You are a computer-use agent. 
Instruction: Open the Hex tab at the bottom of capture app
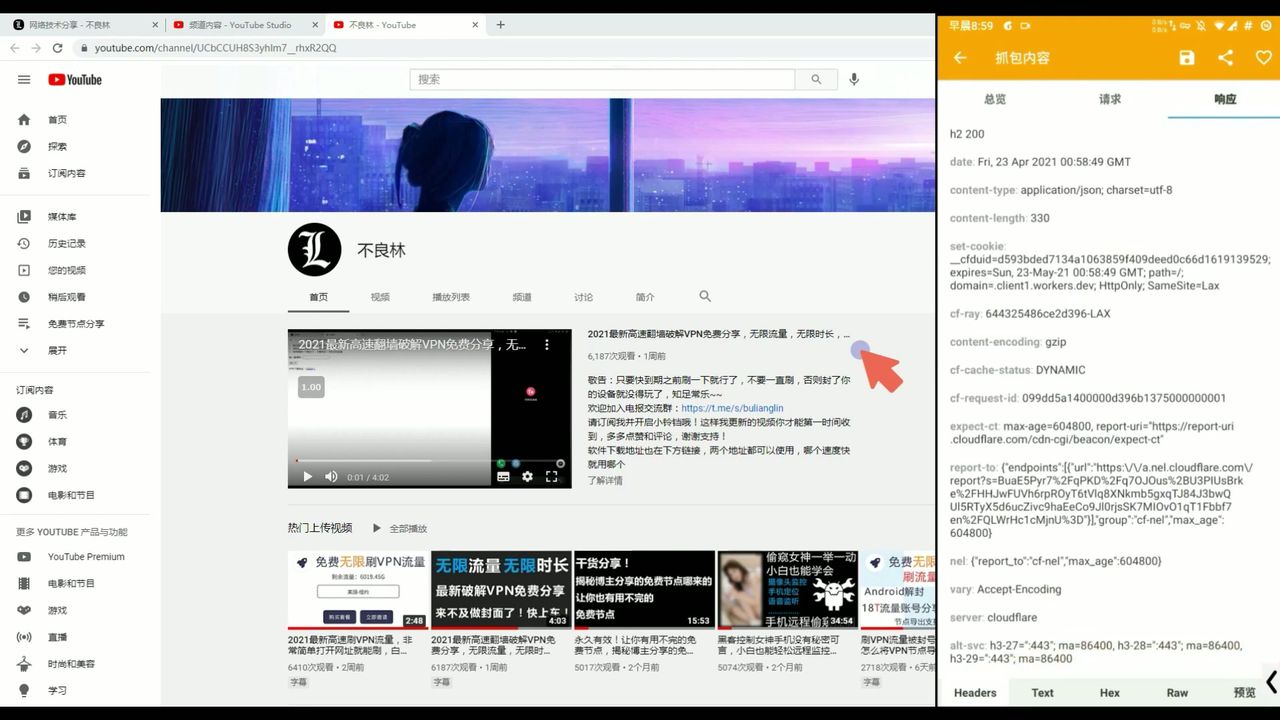[x=1109, y=692]
